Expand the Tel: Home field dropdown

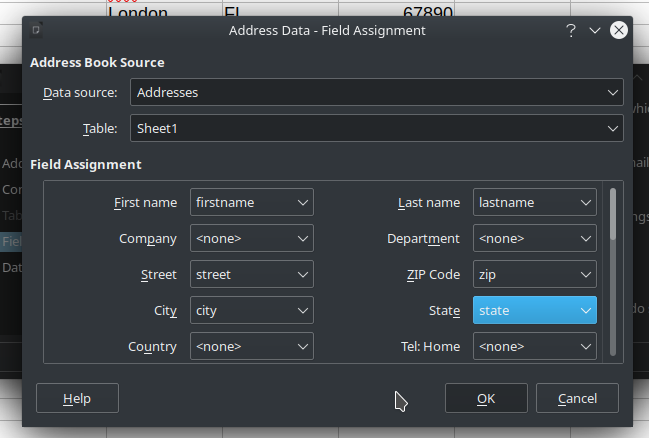pos(535,346)
